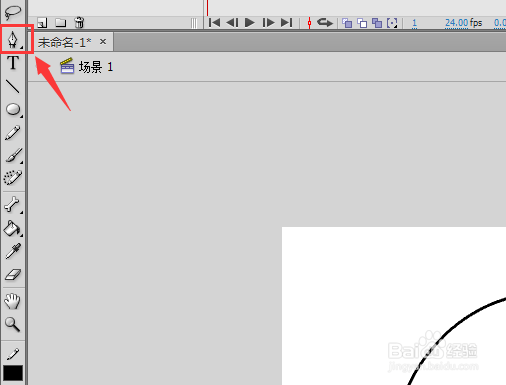Delete layer with the trash icon

click(79, 22)
